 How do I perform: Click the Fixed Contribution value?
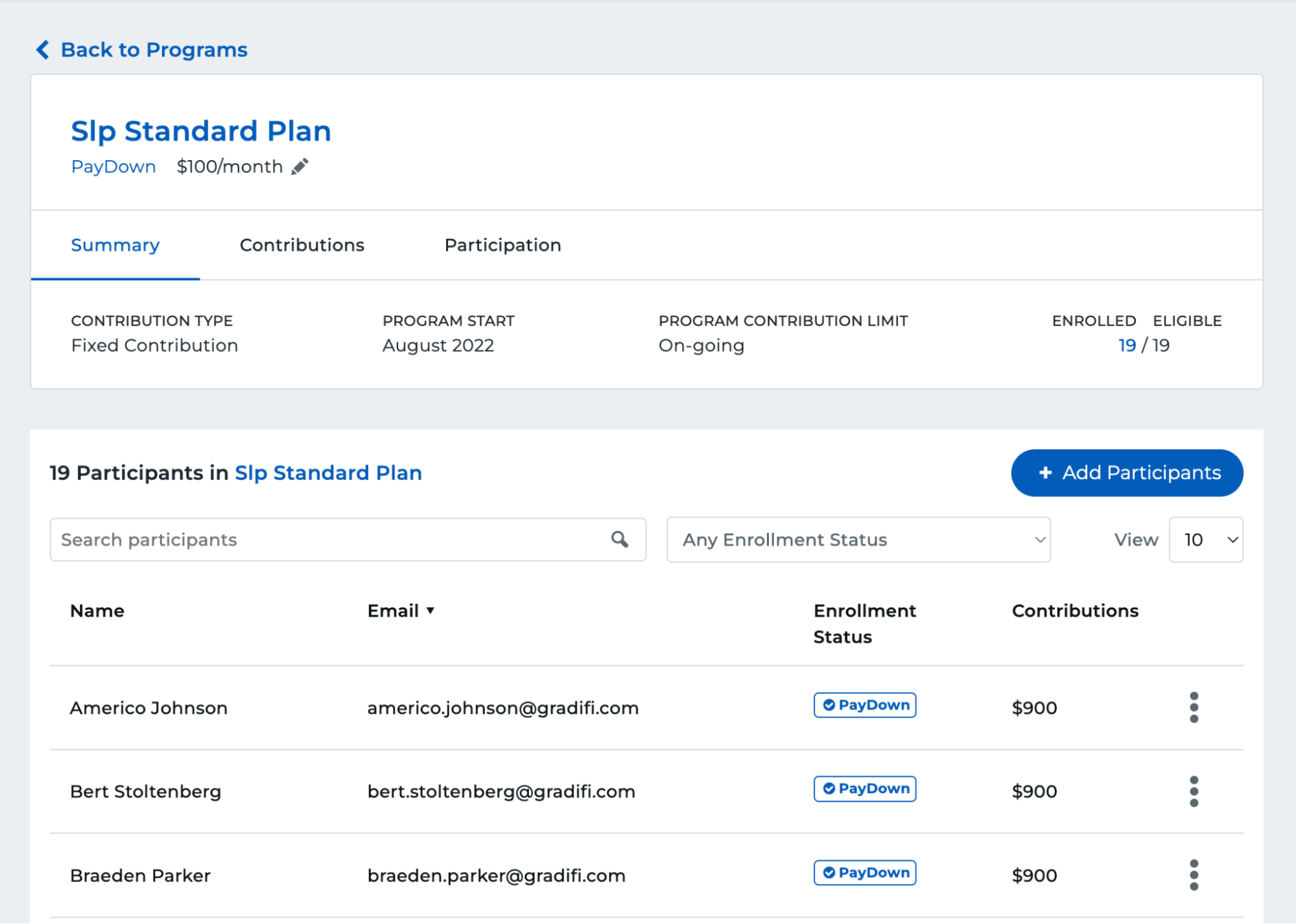[154, 345]
